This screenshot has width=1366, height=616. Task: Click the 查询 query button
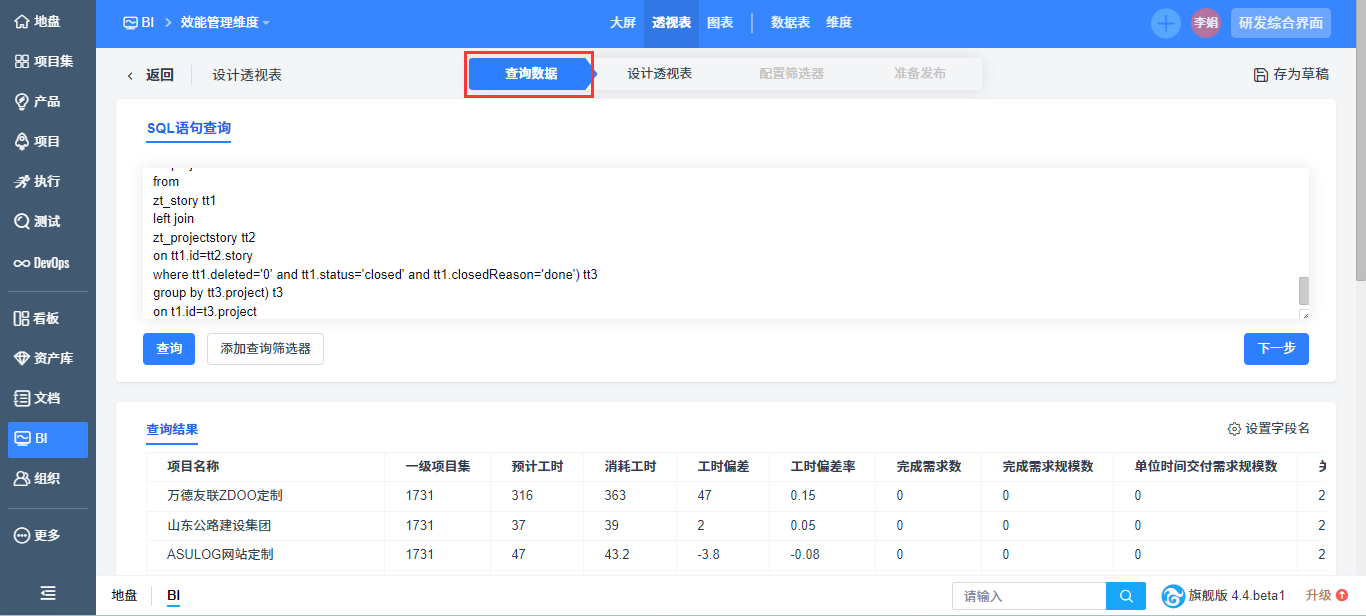[x=169, y=349]
